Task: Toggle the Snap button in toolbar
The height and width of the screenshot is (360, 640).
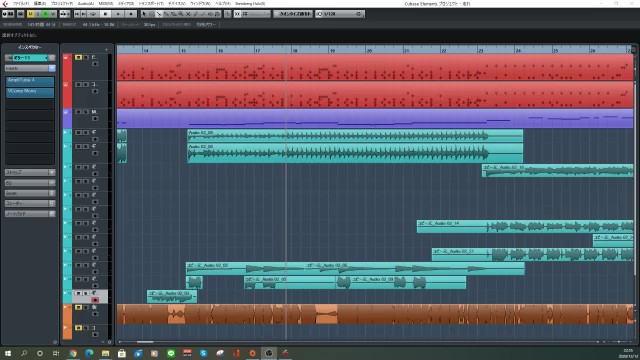Action: pyautogui.click(x=237, y=14)
